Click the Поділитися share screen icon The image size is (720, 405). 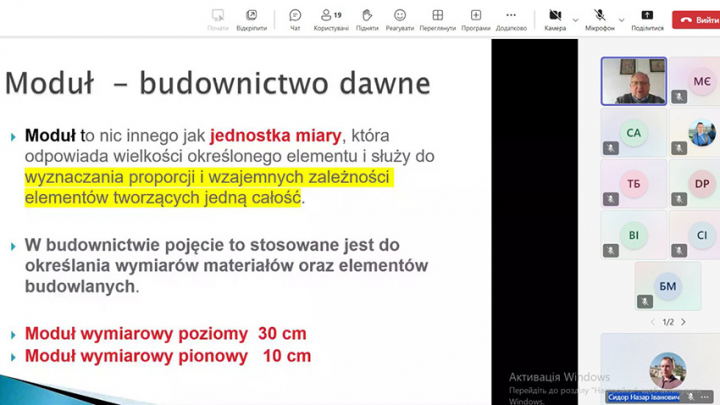click(647, 18)
